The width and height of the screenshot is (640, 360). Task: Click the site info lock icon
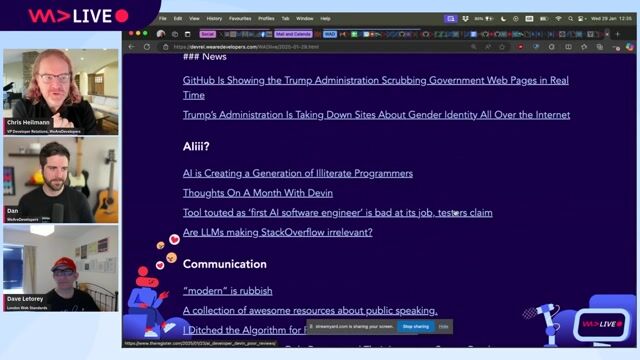(165, 47)
